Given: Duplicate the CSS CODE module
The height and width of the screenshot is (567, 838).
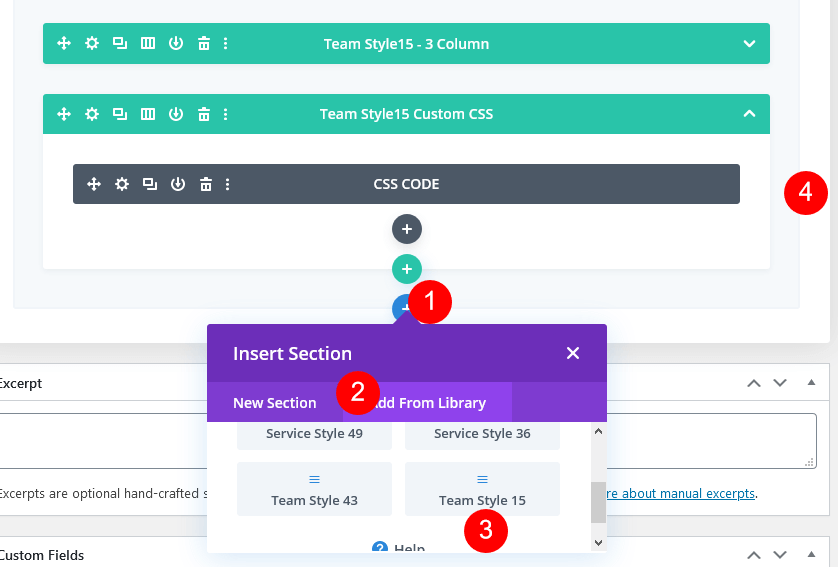Looking at the screenshot, I should coord(150,184).
